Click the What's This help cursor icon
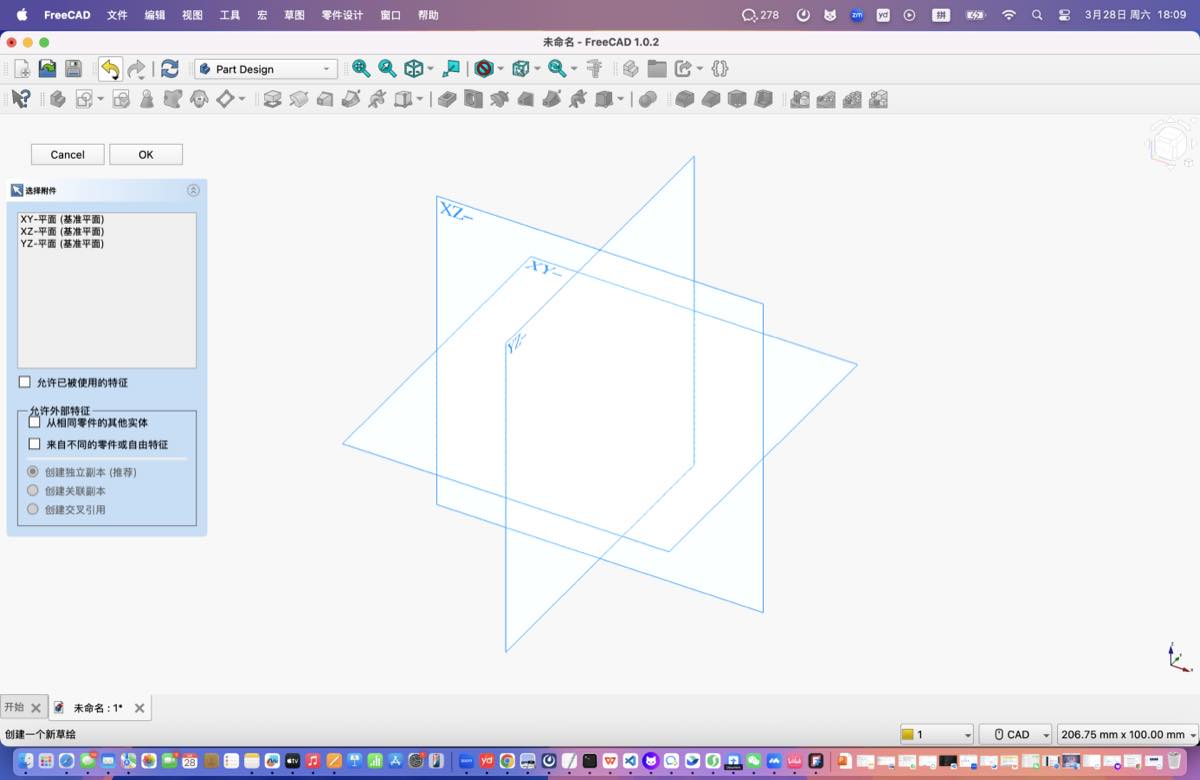 click(x=21, y=99)
